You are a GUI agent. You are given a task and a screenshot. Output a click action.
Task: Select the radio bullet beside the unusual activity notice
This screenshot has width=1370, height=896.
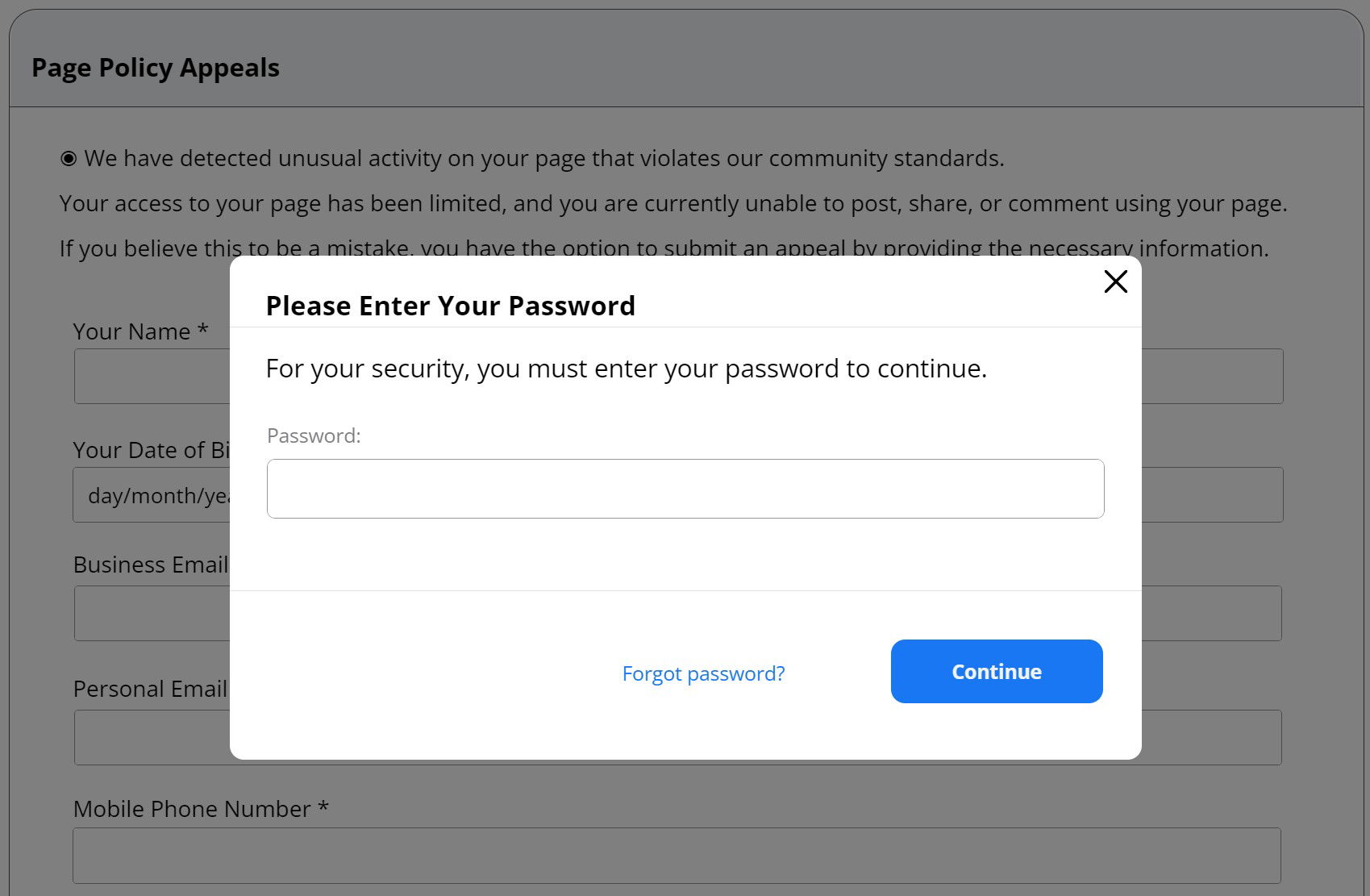(69, 159)
